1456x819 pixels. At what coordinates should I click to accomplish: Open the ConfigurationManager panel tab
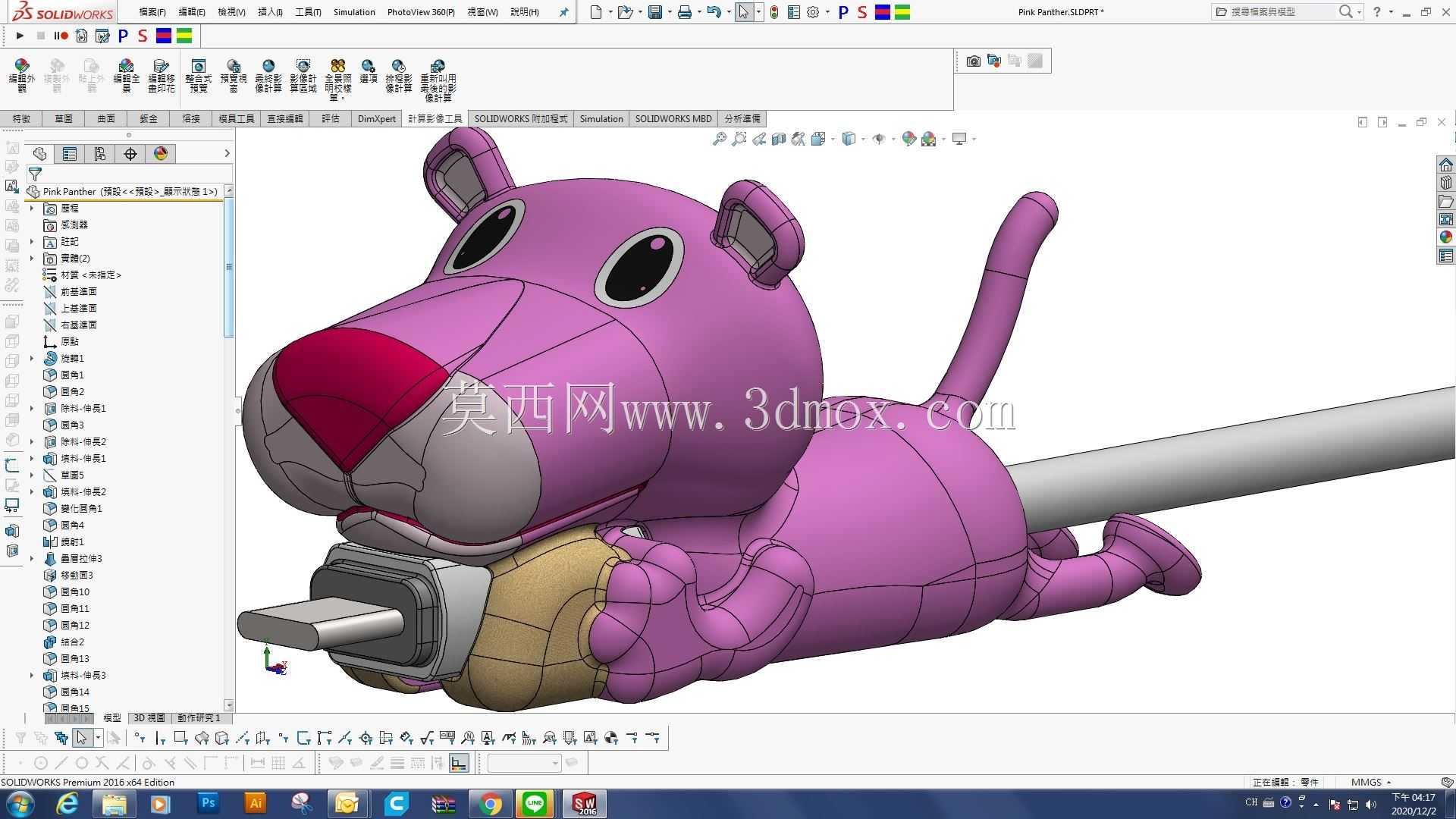(x=100, y=154)
